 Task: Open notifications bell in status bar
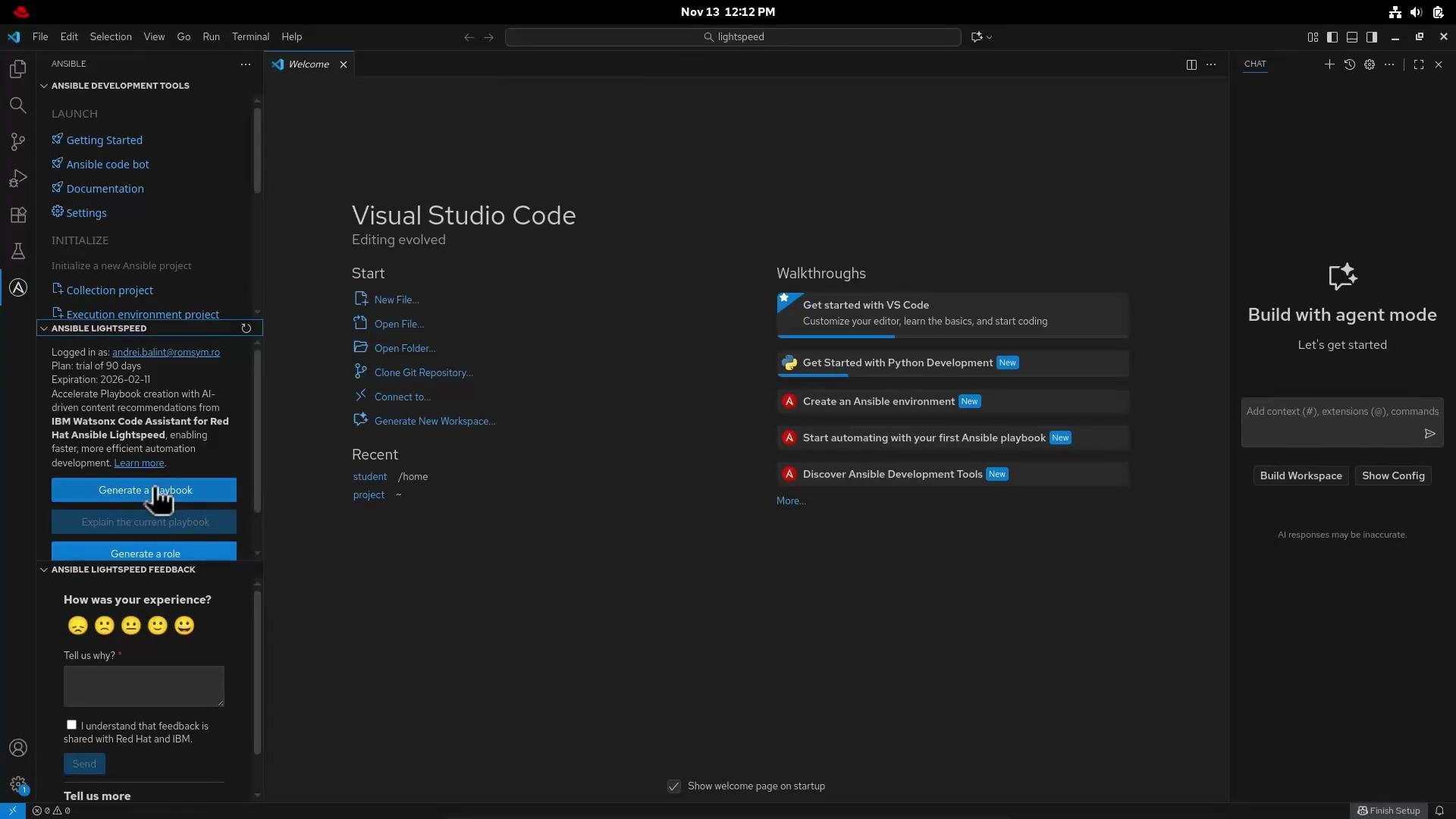pos(1439,811)
